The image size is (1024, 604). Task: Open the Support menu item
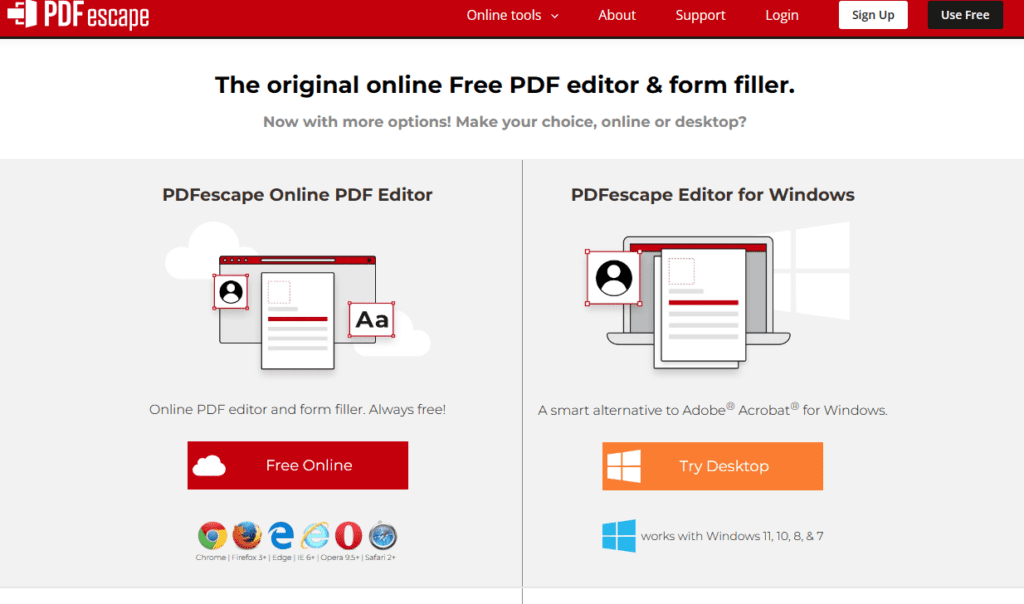700,15
